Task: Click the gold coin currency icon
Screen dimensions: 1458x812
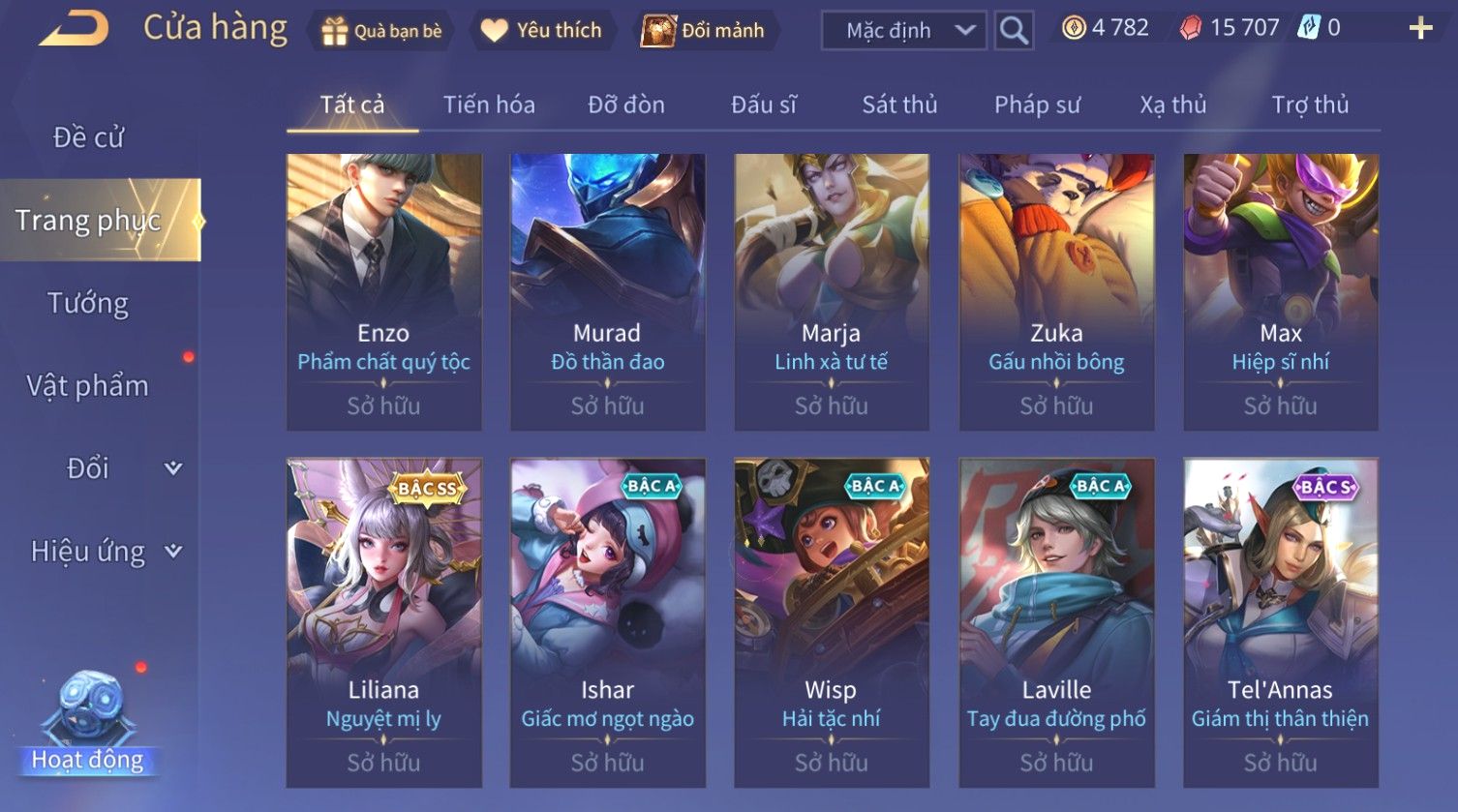Action: coord(1073,28)
